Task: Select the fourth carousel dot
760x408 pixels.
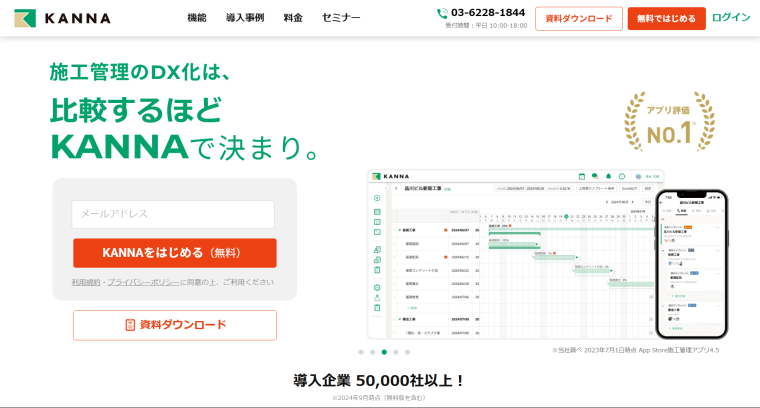Action: [396, 352]
